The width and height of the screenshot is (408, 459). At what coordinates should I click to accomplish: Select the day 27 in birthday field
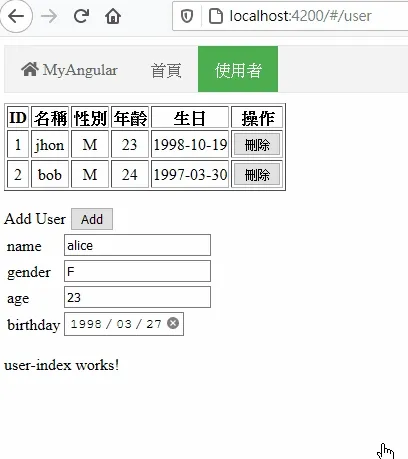pyautogui.click(x=154, y=324)
